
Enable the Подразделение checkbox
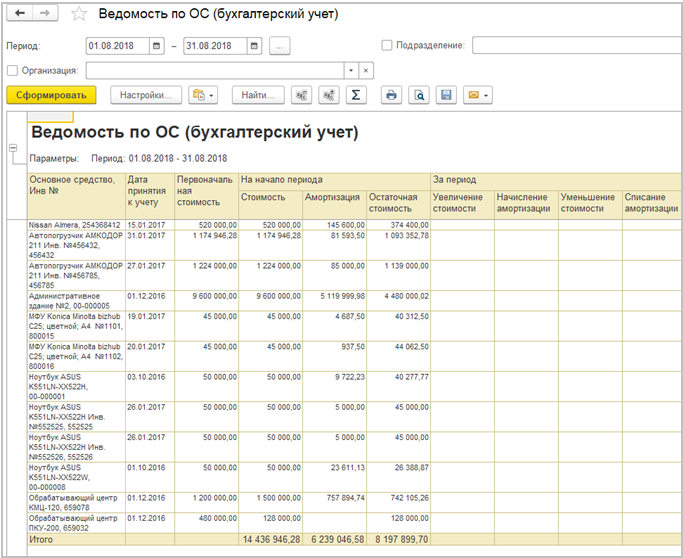[387, 45]
